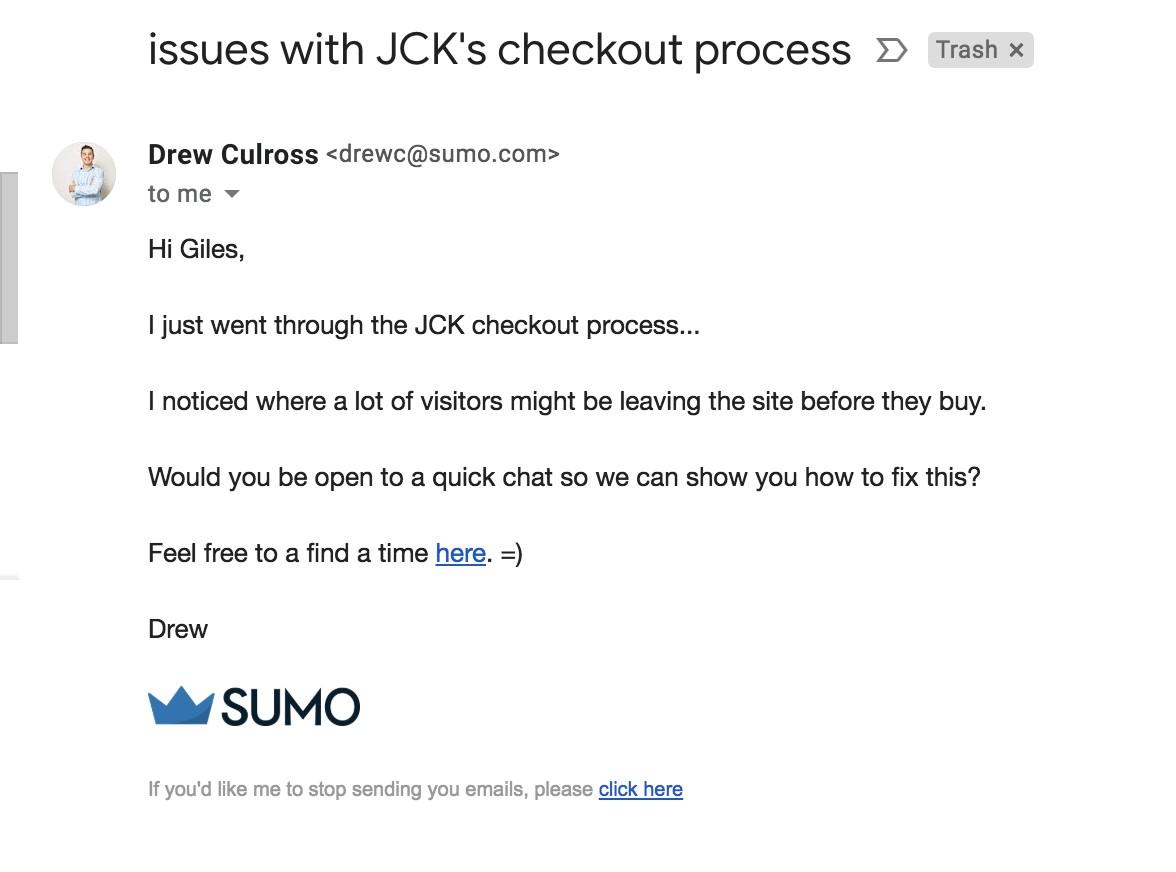Click the "Hi Giles," greeting line
This screenshot has width=1176, height=872.
coord(196,249)
